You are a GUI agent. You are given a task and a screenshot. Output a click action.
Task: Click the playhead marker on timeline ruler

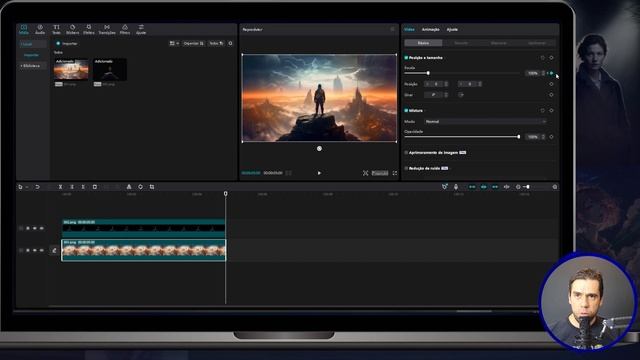(x=225, y=194)
